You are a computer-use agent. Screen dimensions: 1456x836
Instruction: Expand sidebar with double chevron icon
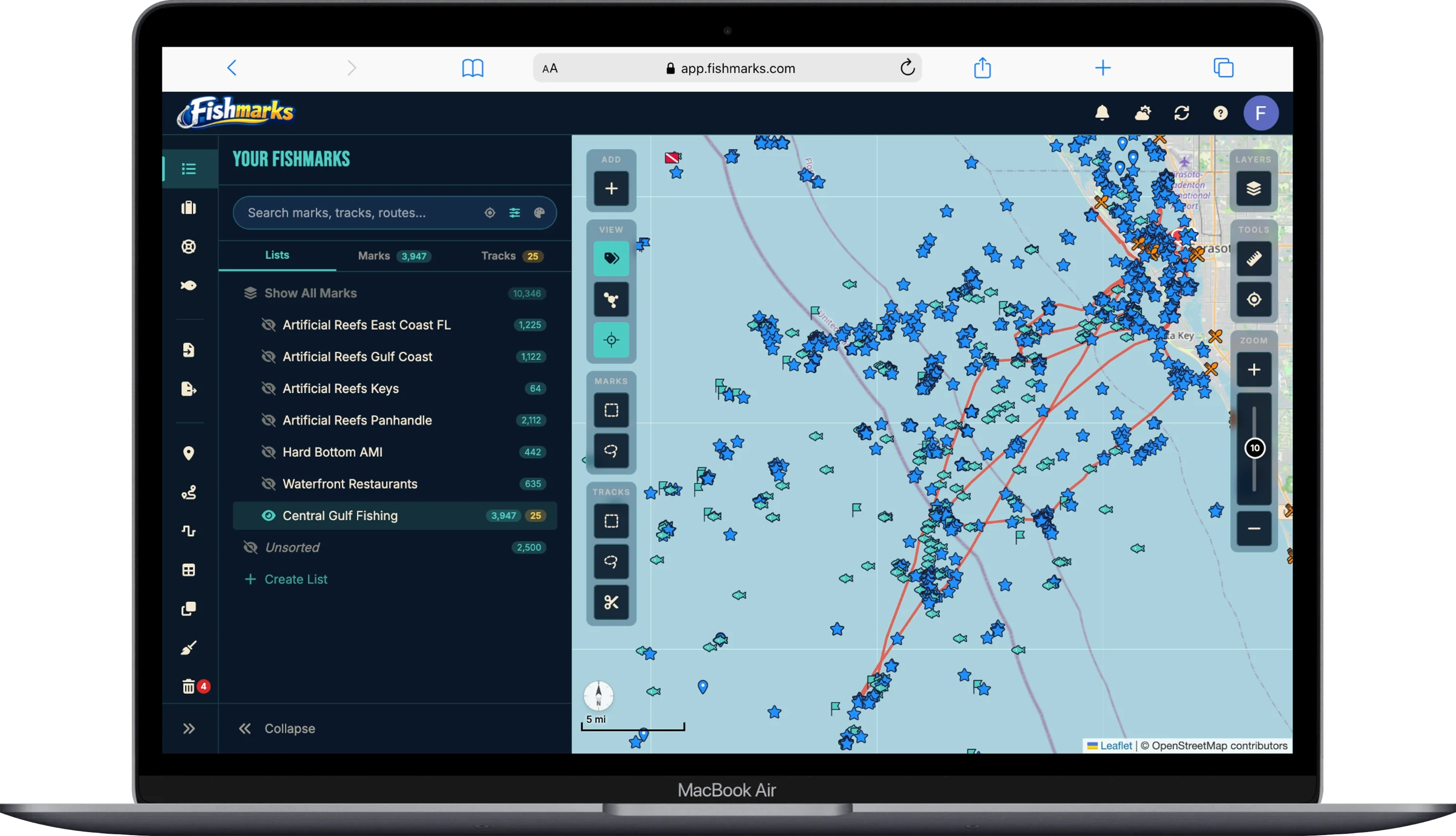click(189, 729)
